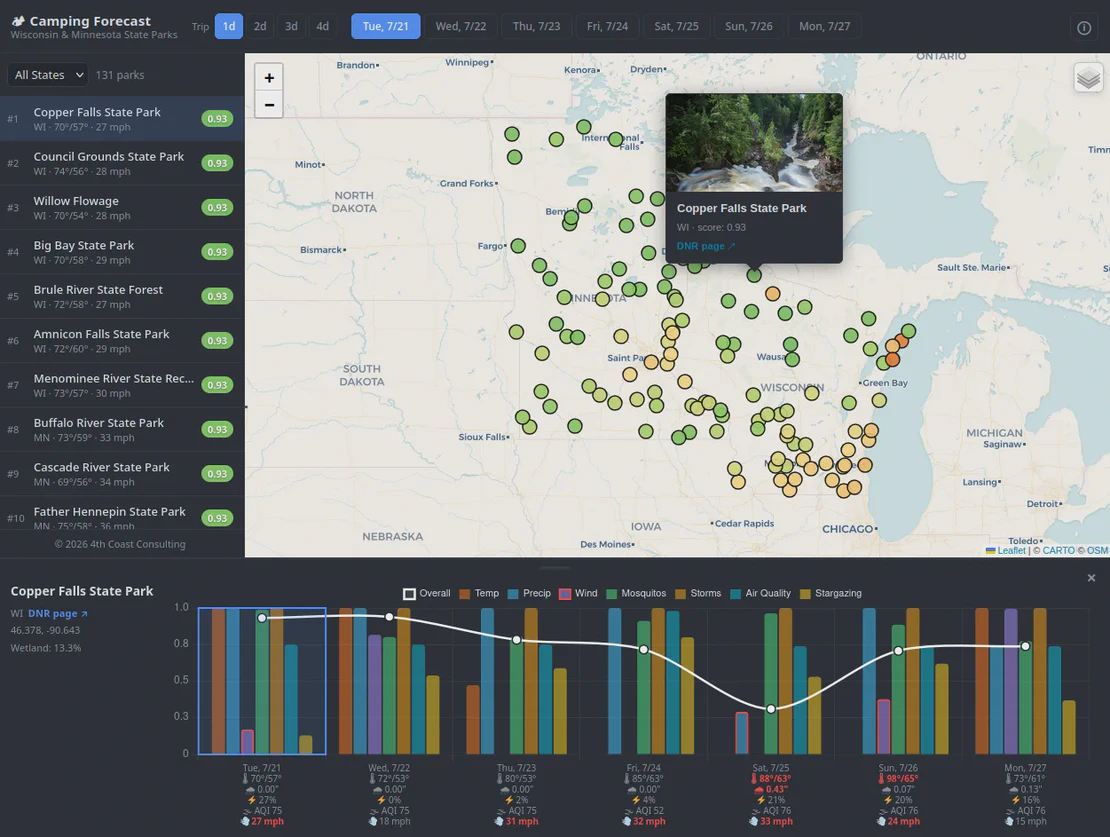
Task: Close the park forecast chart panel
Action: pyautogui.click(x=1091, y=578)
